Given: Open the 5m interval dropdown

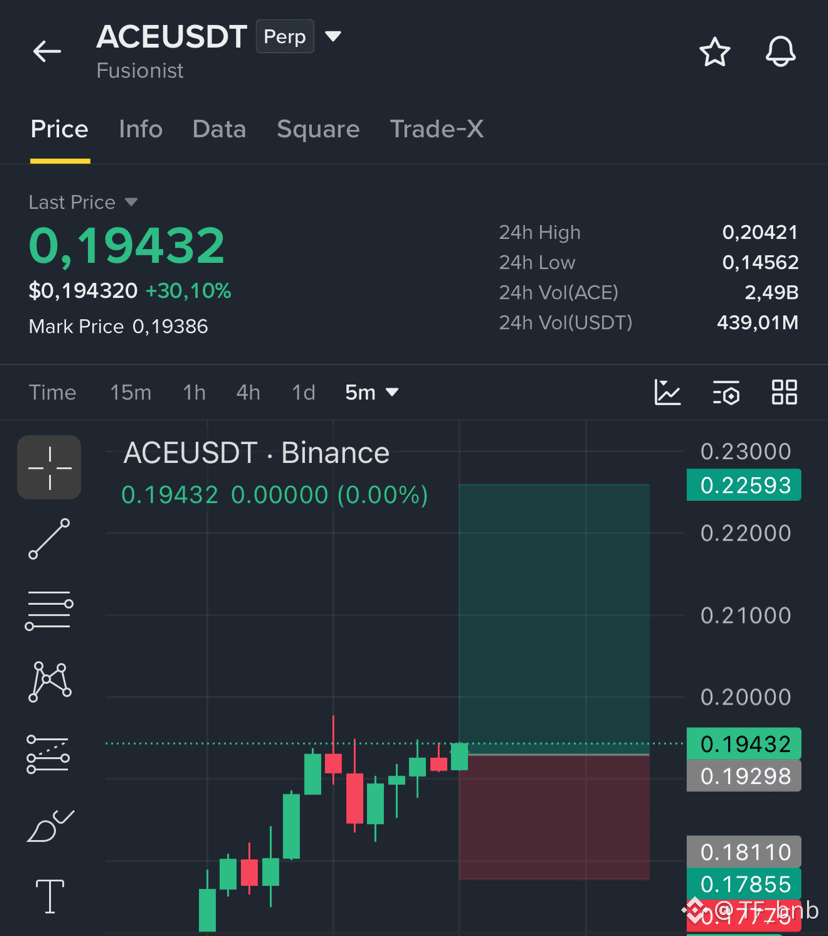Looking at the screenshot, I should (x=371, y=393).
